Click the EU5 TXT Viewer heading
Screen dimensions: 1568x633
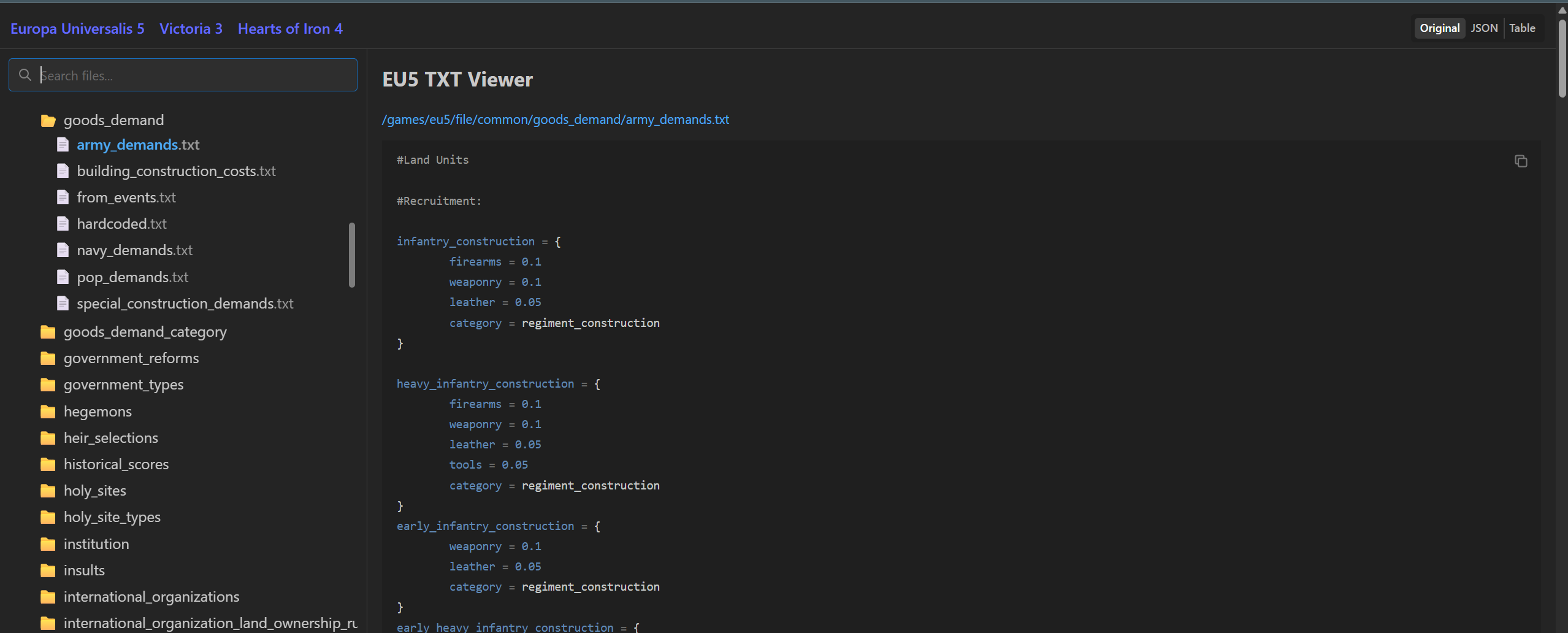coord(457,79)
